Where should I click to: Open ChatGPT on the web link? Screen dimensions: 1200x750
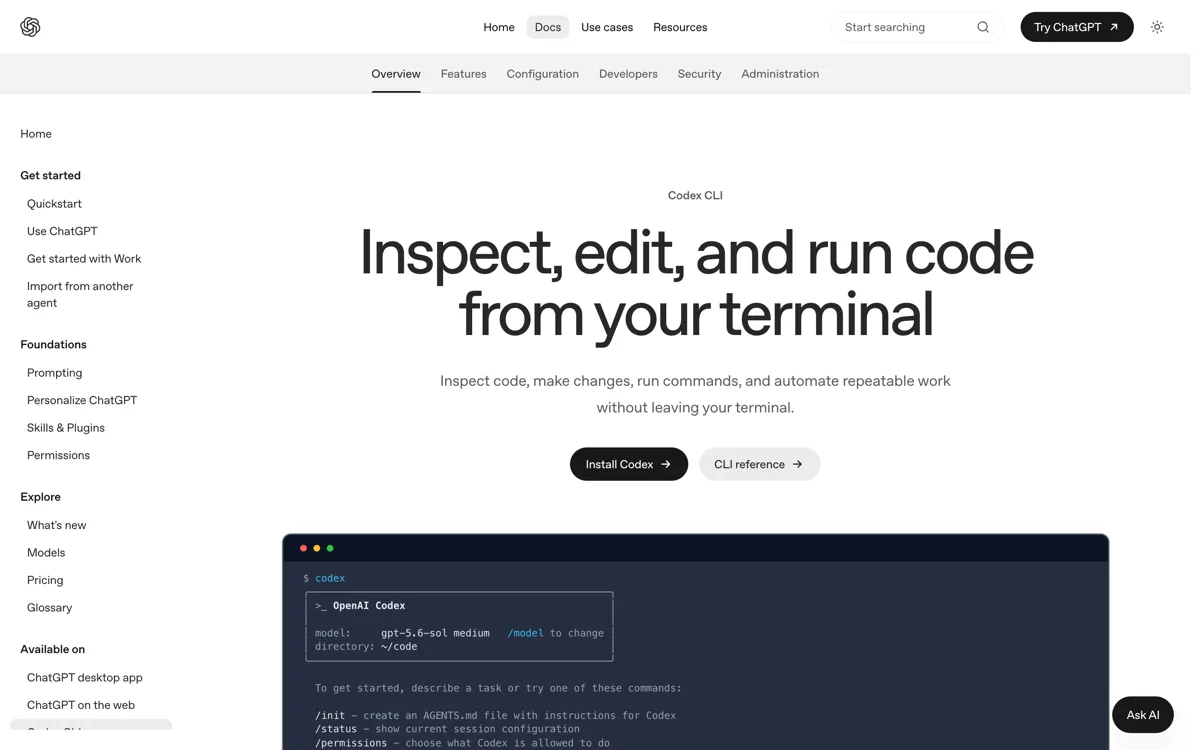(81, 705)
